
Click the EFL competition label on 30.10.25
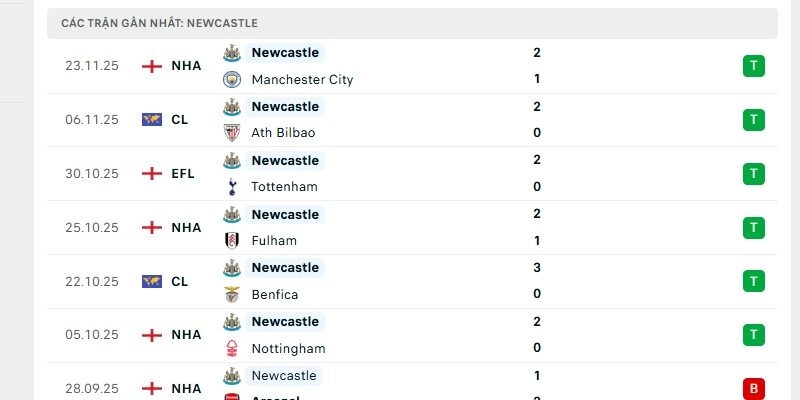(x=183, y=174)
